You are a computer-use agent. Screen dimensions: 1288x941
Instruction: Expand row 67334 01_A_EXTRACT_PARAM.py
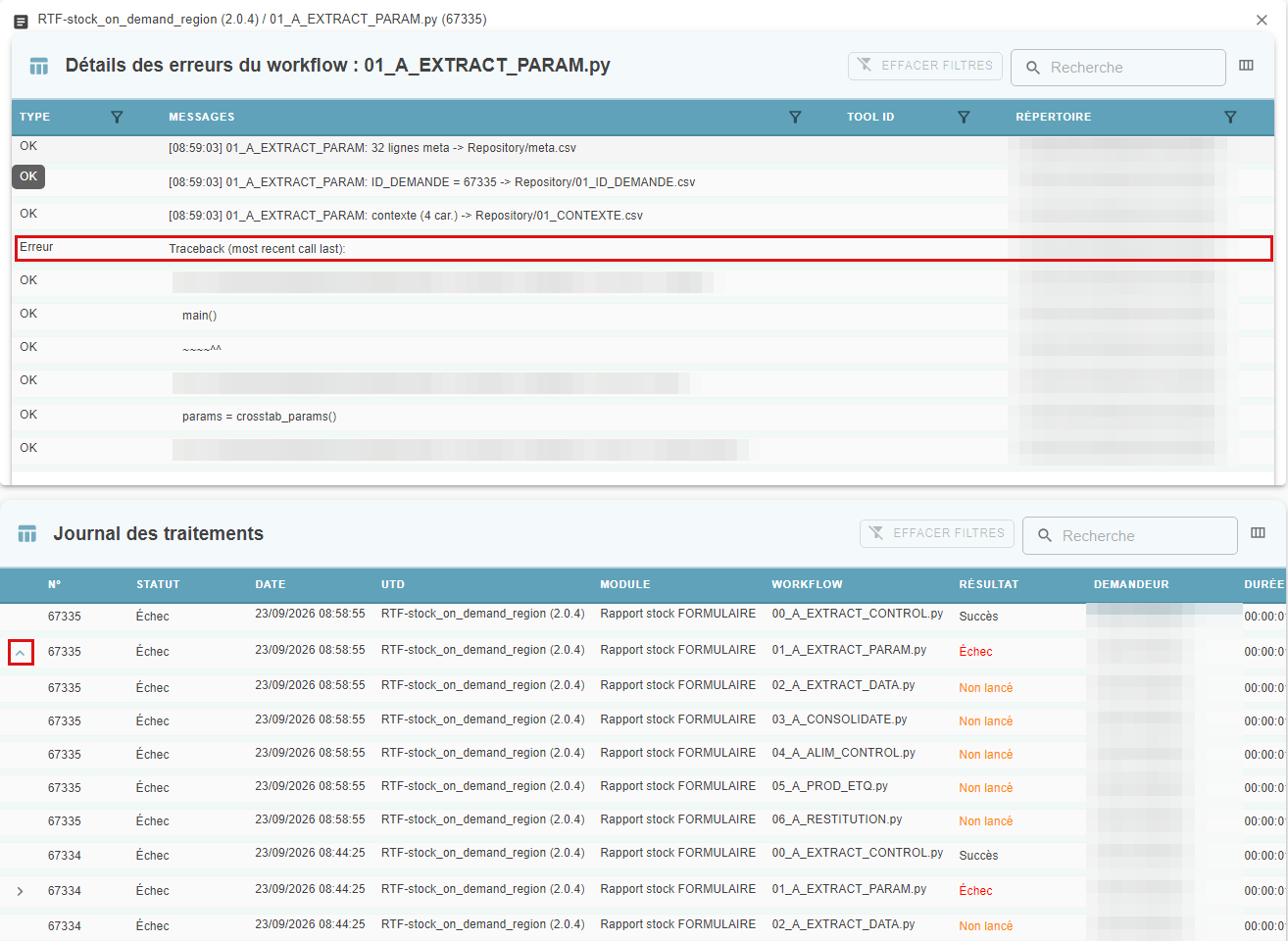click(21, 891)
